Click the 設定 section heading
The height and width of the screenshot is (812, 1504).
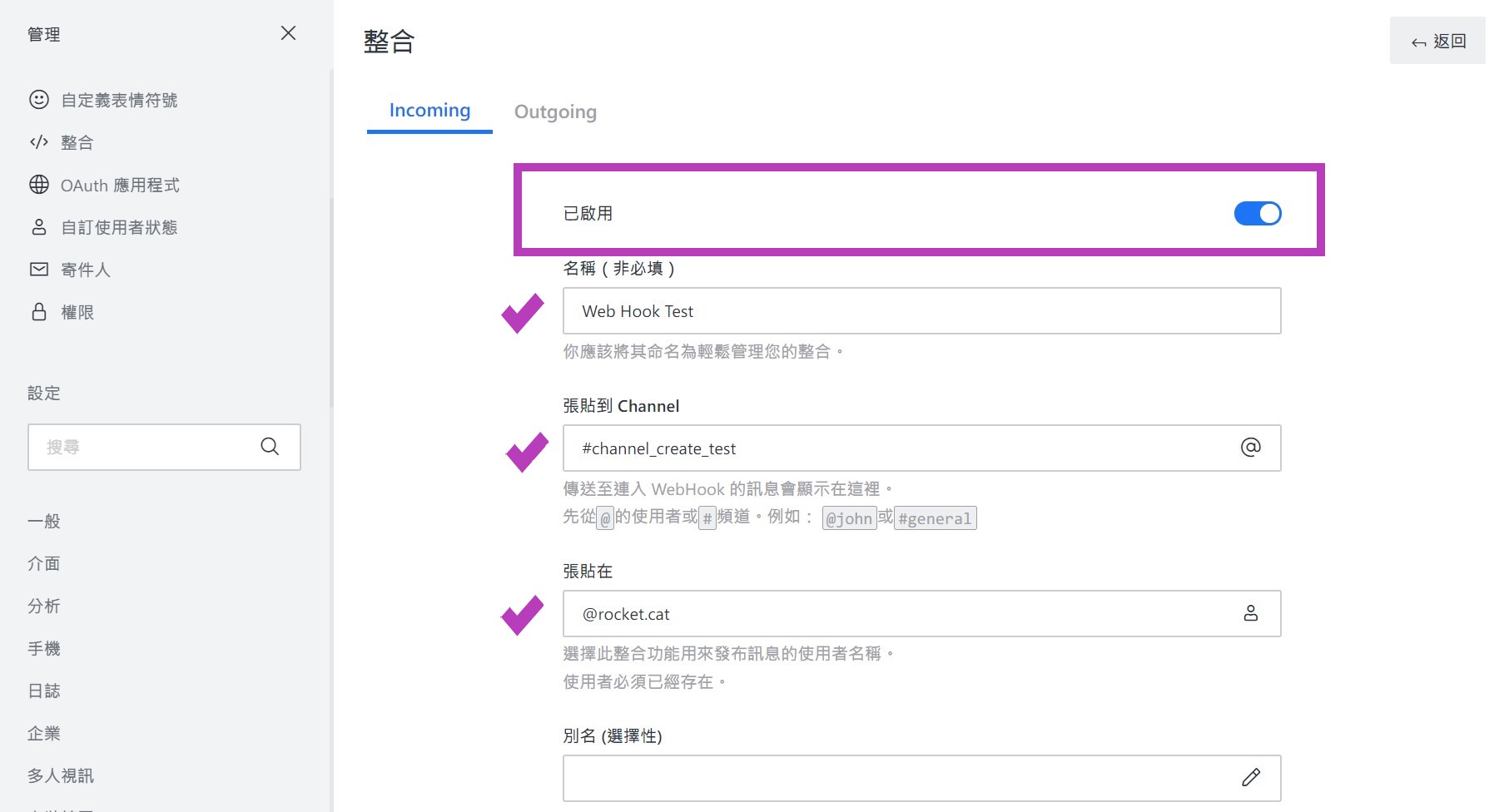click(44, 394)
